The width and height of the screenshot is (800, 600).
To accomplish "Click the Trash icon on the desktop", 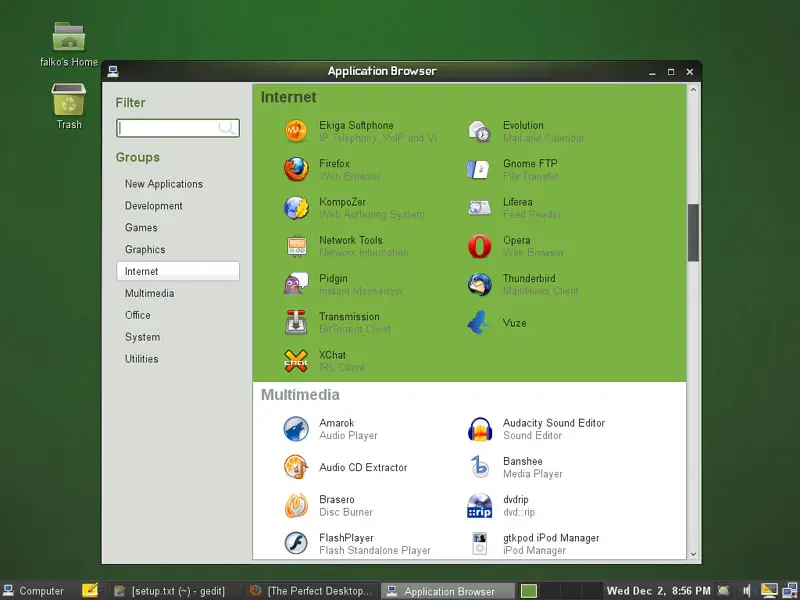I will point(69,99).
